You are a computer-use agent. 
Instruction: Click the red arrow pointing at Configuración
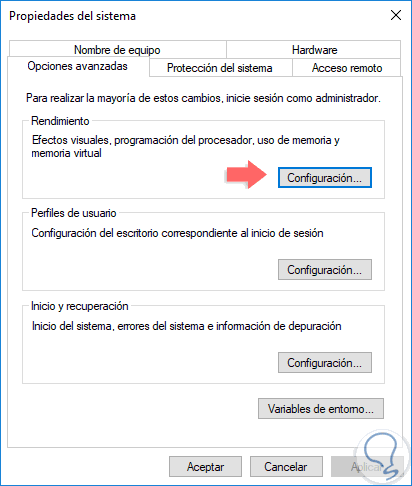pyautogui.click(x=247, y=175)
